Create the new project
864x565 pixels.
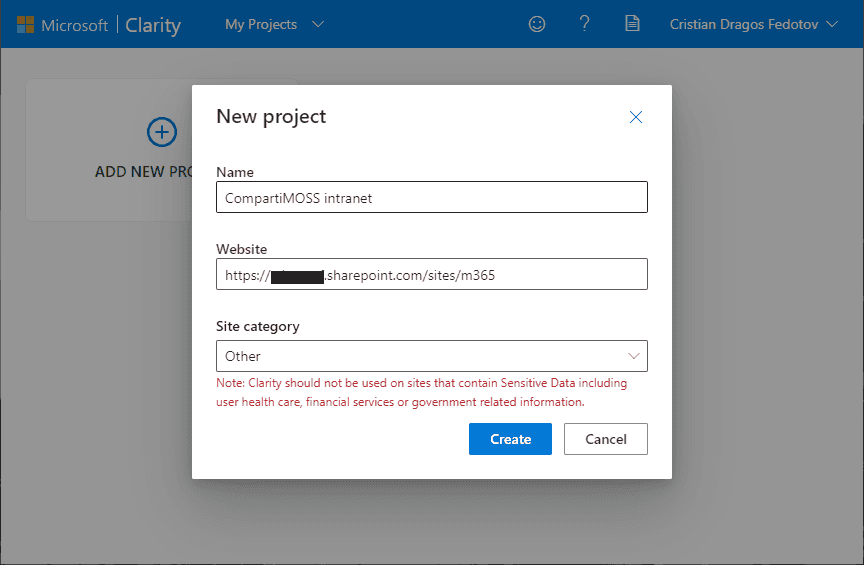pos(510,439)
